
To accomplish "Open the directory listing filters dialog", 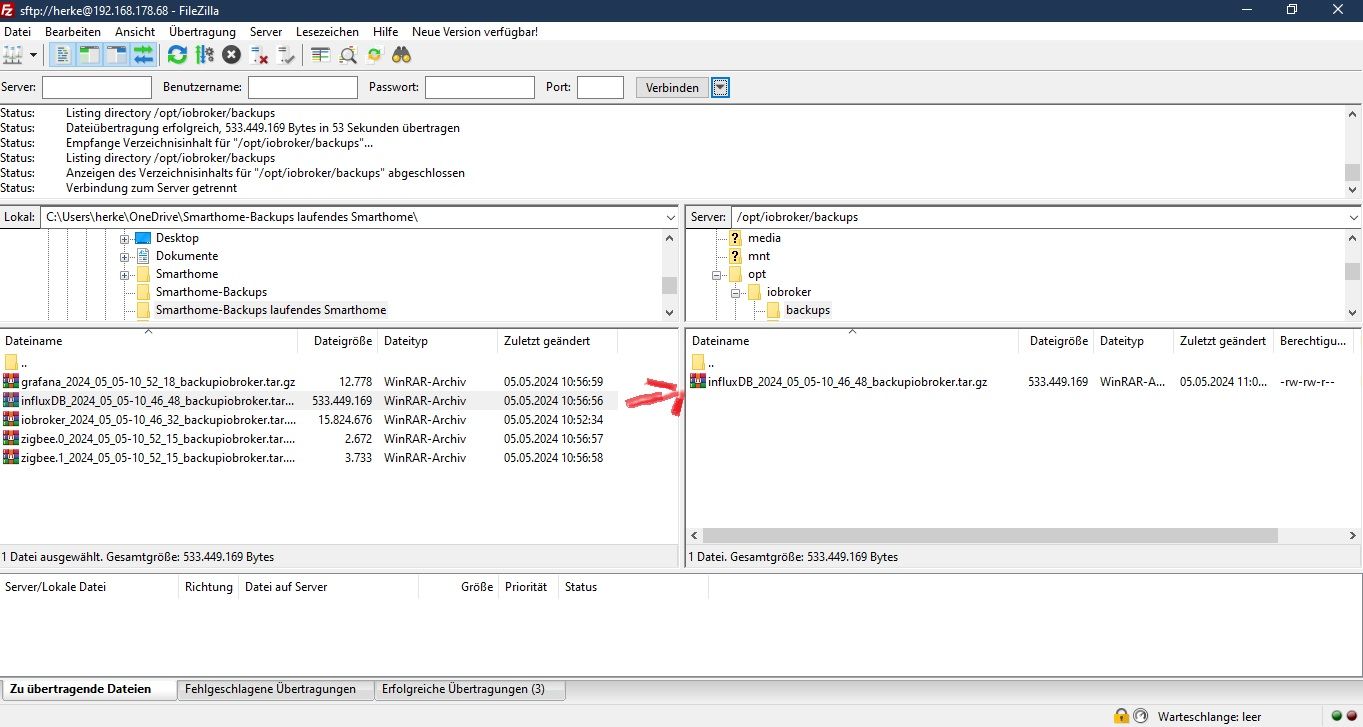I will pyautogui.click(x=320, y=55).
